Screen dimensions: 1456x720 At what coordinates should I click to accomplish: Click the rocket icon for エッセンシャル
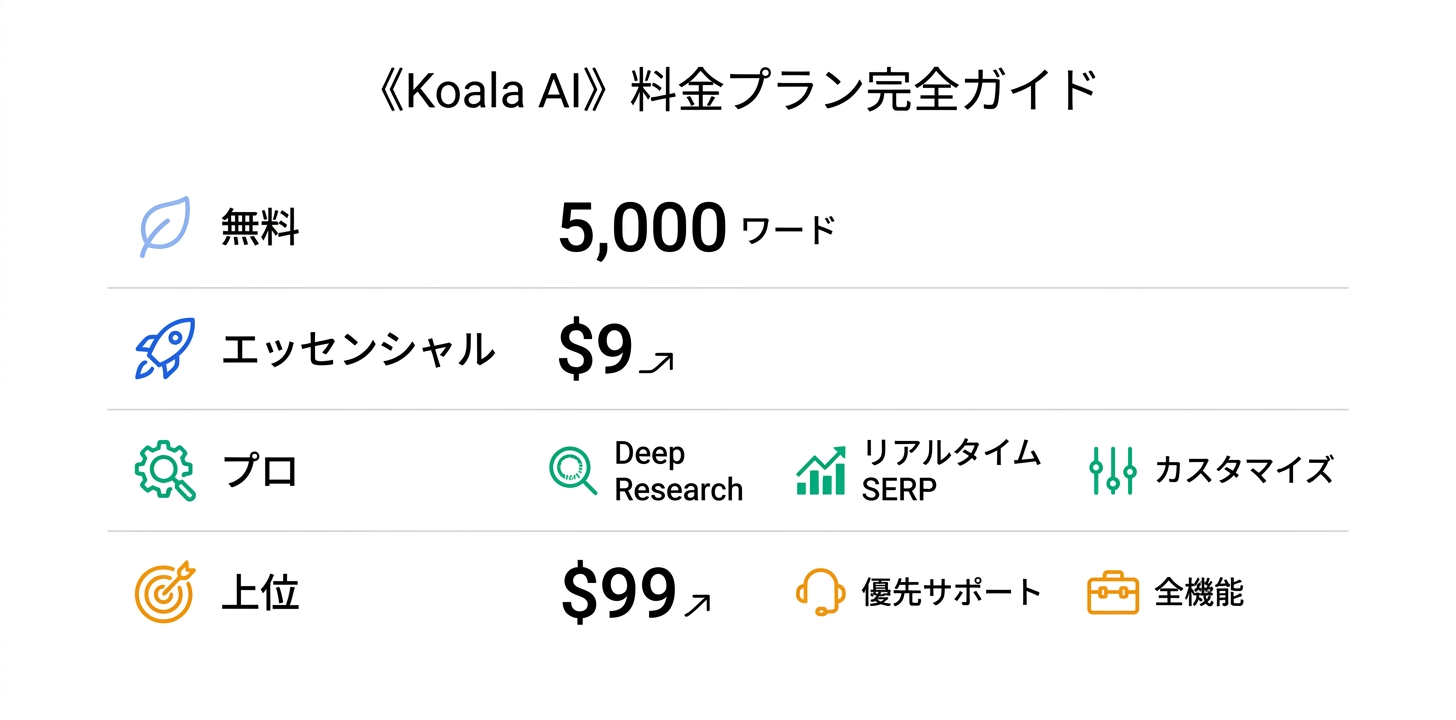click(164, 349)
